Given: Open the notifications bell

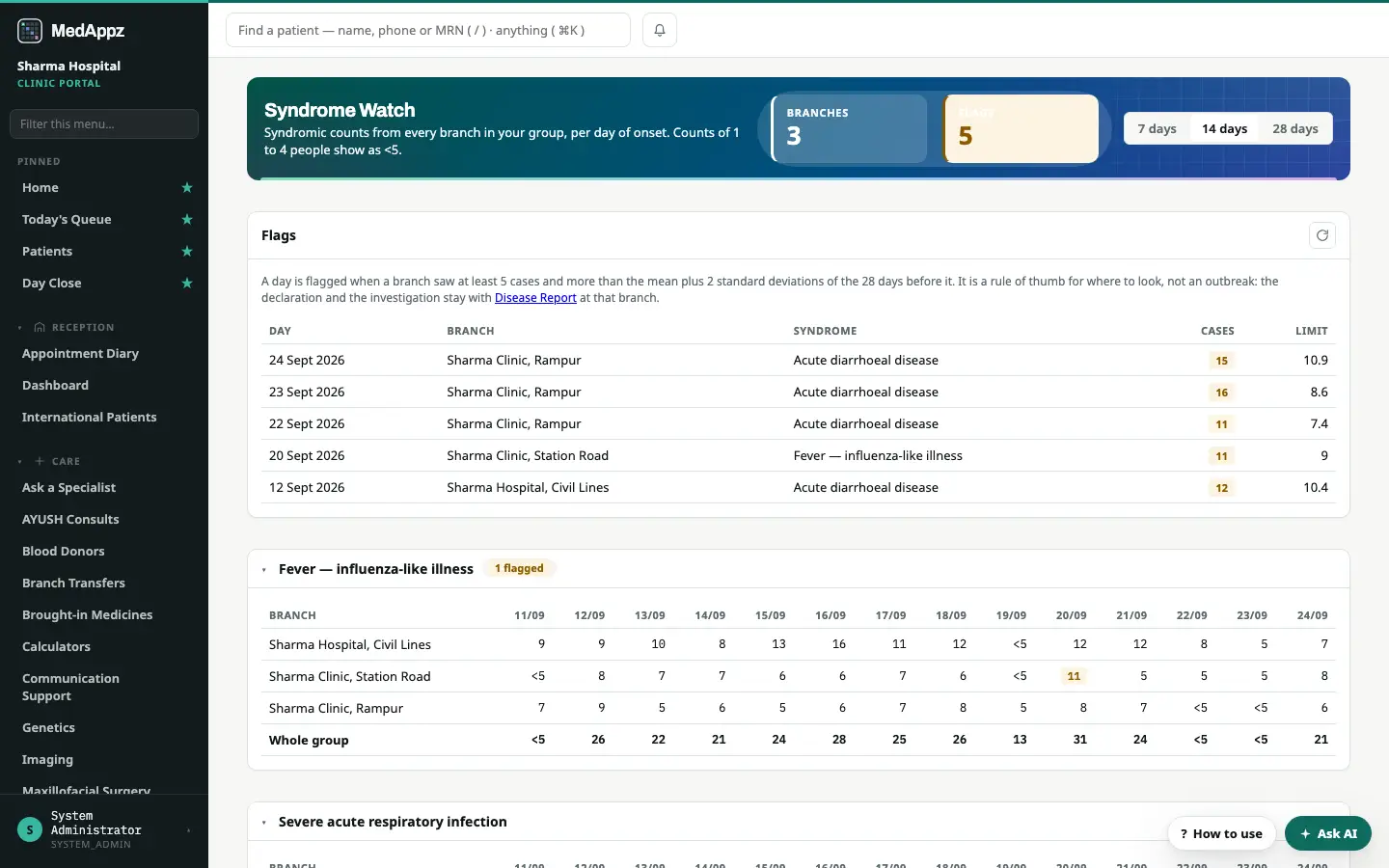Looking at the screenshot, I should click(660, 30).
